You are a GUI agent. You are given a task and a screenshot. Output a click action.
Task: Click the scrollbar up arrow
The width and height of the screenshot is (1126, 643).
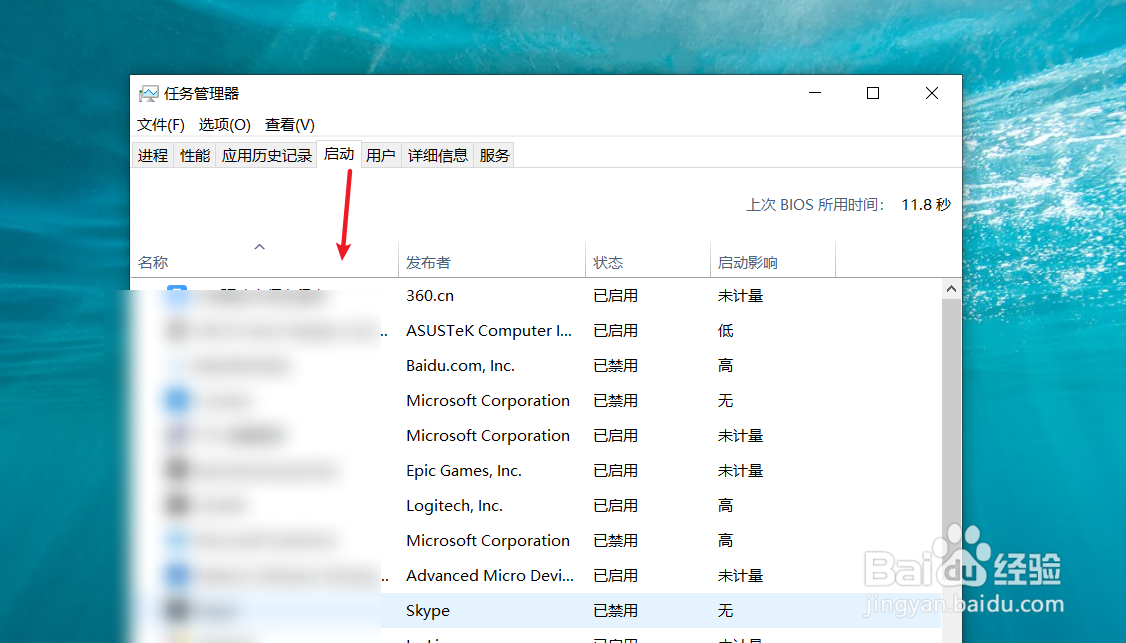[x=951, y=289]
